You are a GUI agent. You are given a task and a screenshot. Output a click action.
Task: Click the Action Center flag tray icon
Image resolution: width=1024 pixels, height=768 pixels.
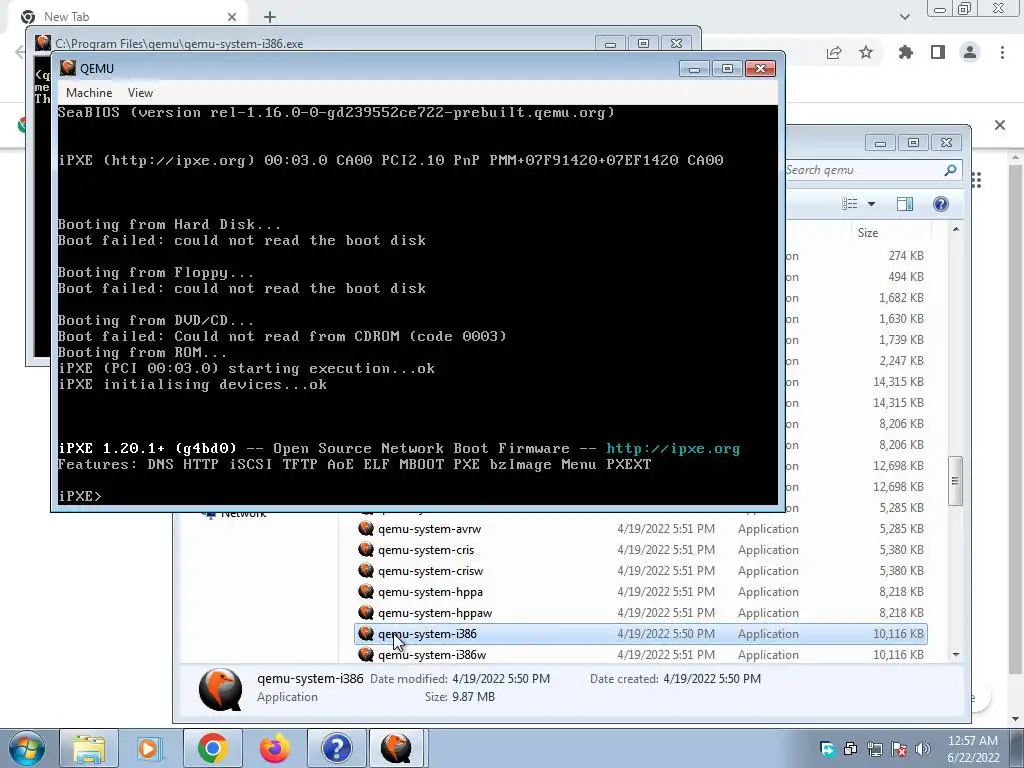(x=899, y=749)
